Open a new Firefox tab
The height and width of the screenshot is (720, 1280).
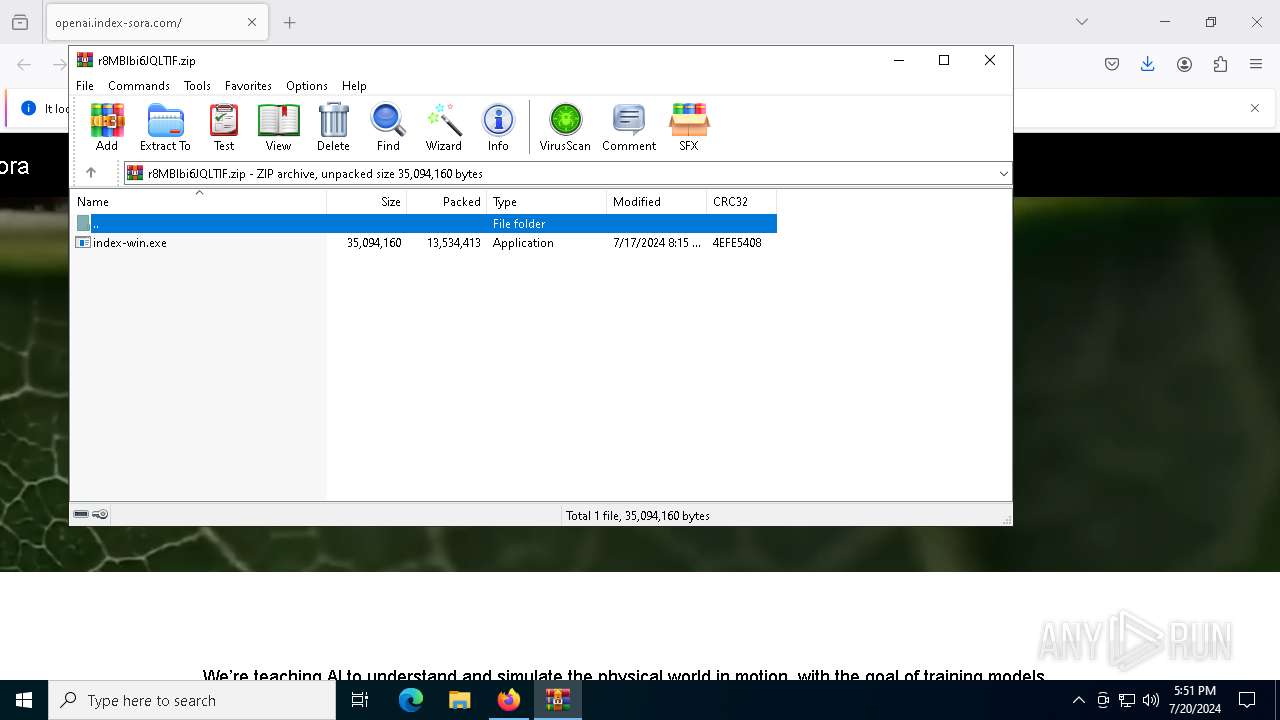click(x=290, y=22)
